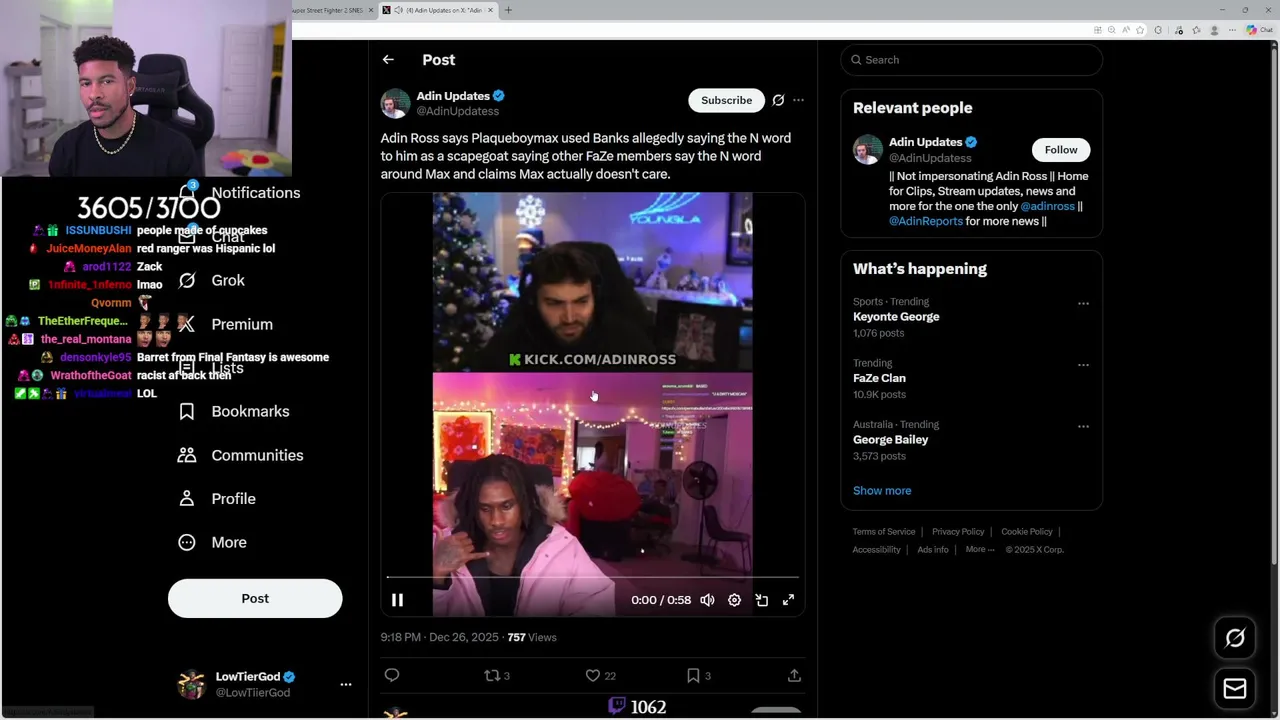Screen dimensions: 1280x720
Task: Click the Bookmarks ribbon icon in sidebar
Action: click(x=187, y=411)
